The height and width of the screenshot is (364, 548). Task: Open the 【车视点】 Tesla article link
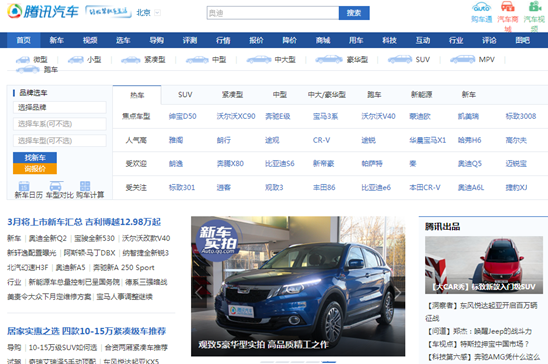point(479,344)
